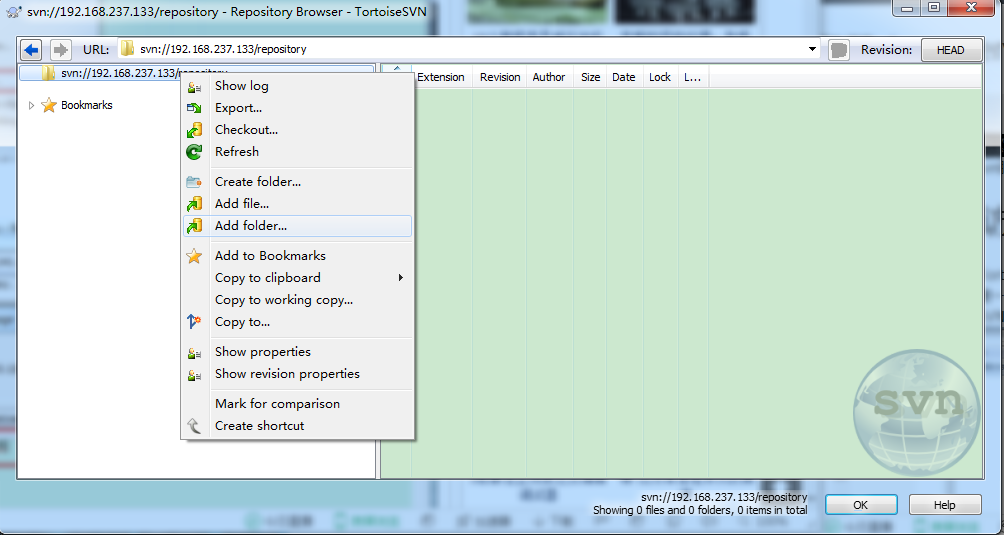Expand the Bookmarks tree node
This screenshot has height=535, width=1004.
click(x=31, y=106)
